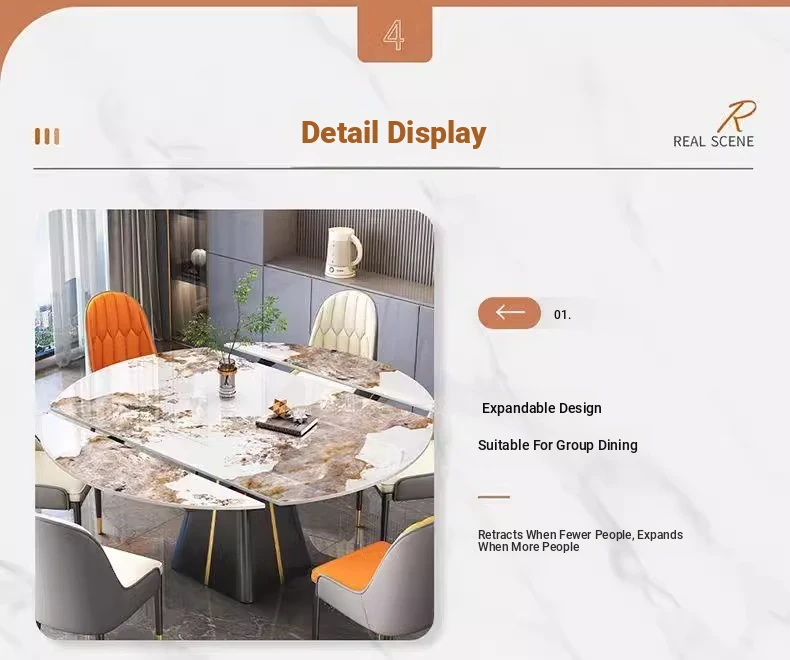The width and height of the screenshot is (790, 660).
Task: Click "Suitable For Group Dining" text
Action: coord(558,445)
